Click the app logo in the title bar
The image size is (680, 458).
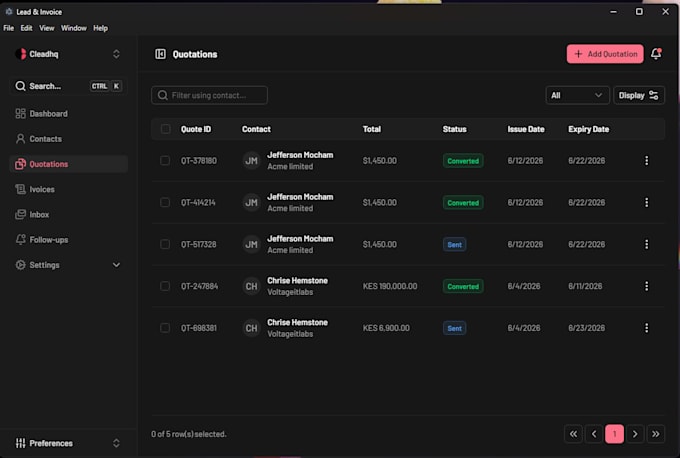[9, 12]
